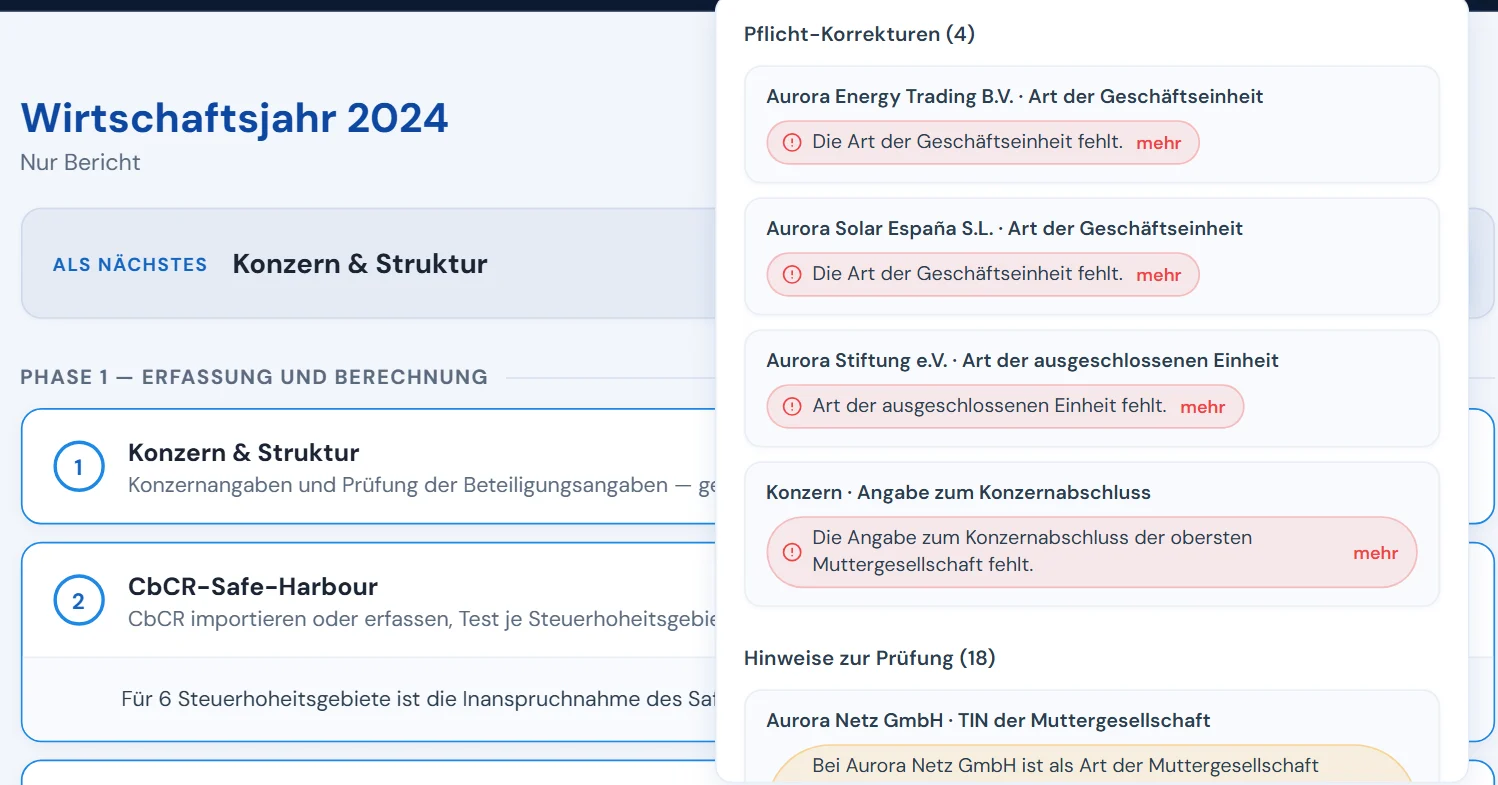Image resolution: width=1498 pixels, height=785 pixels.
Task: Click the "ALS NÄCHSTES" label
Action: pyautogui.click(x=130, y=265)
